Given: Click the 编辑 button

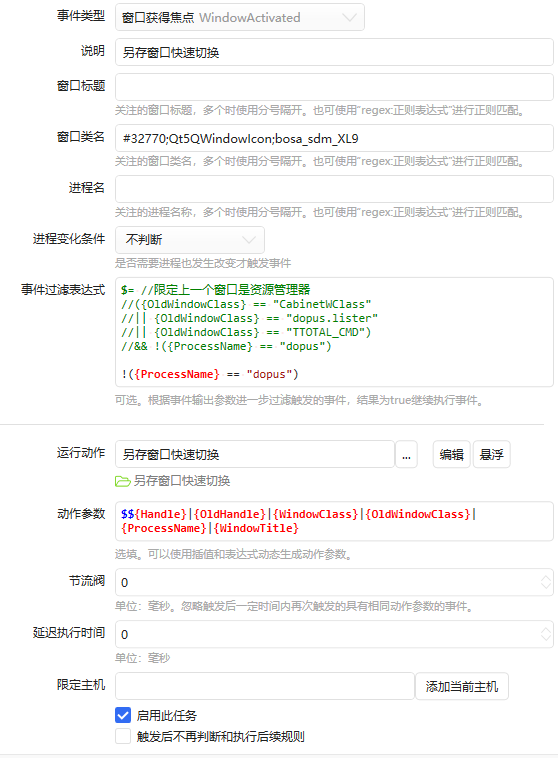Looking at the screenshot, I should (451, 454).
